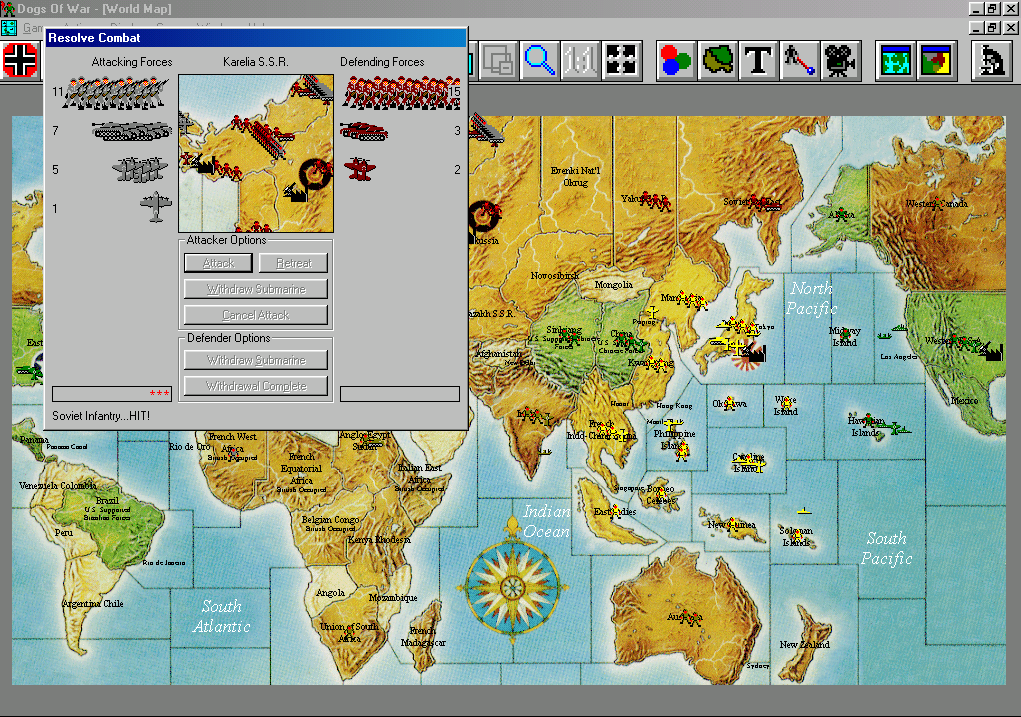Click the "Argentina Chile" territory label
Screen dimensions: 1021x717
[92, 603]
